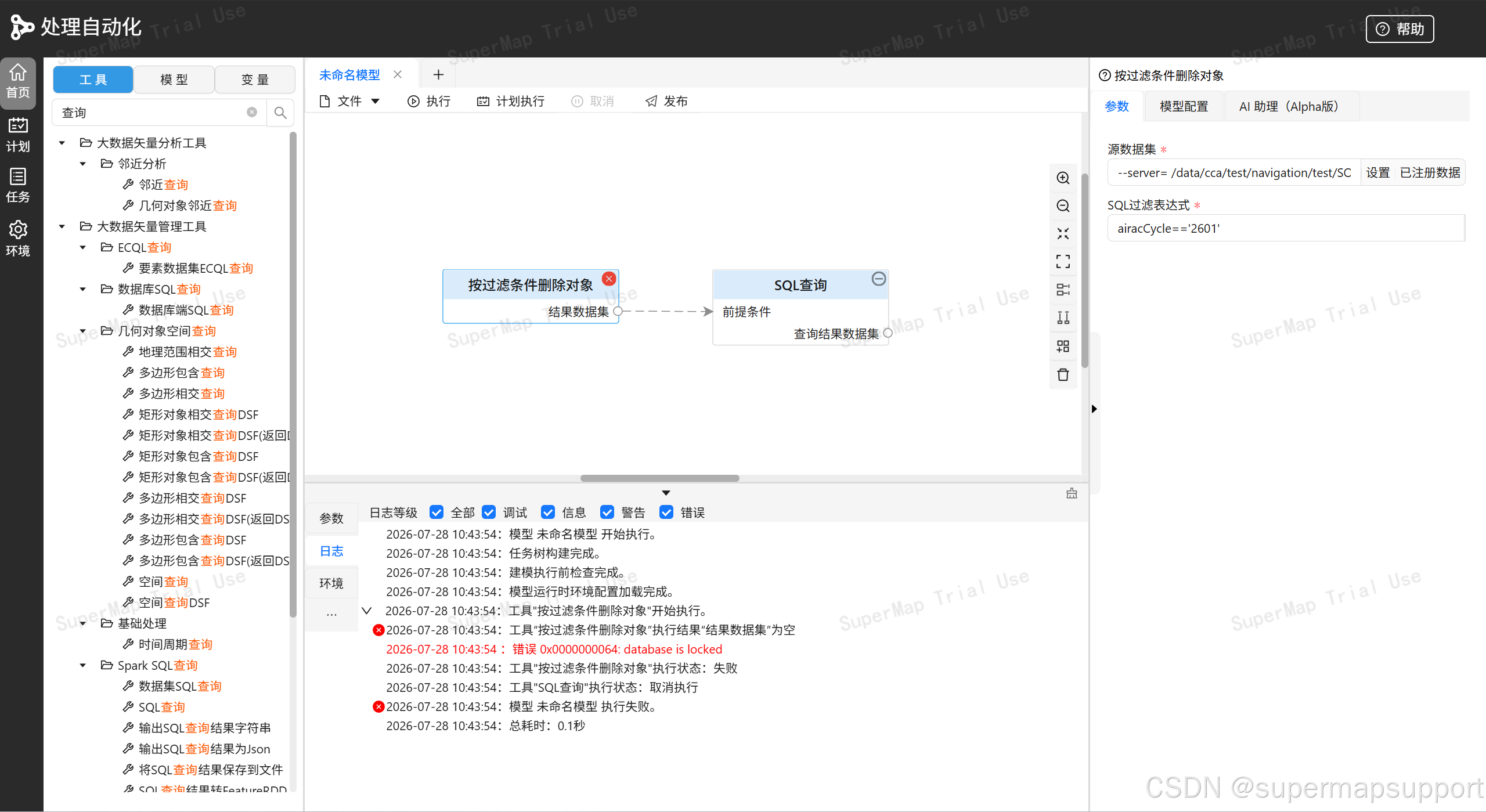Viewport: 1486px width, 812px height.
Task: Toggle the 全部 log level checkbox
Action: click(437, 512)
